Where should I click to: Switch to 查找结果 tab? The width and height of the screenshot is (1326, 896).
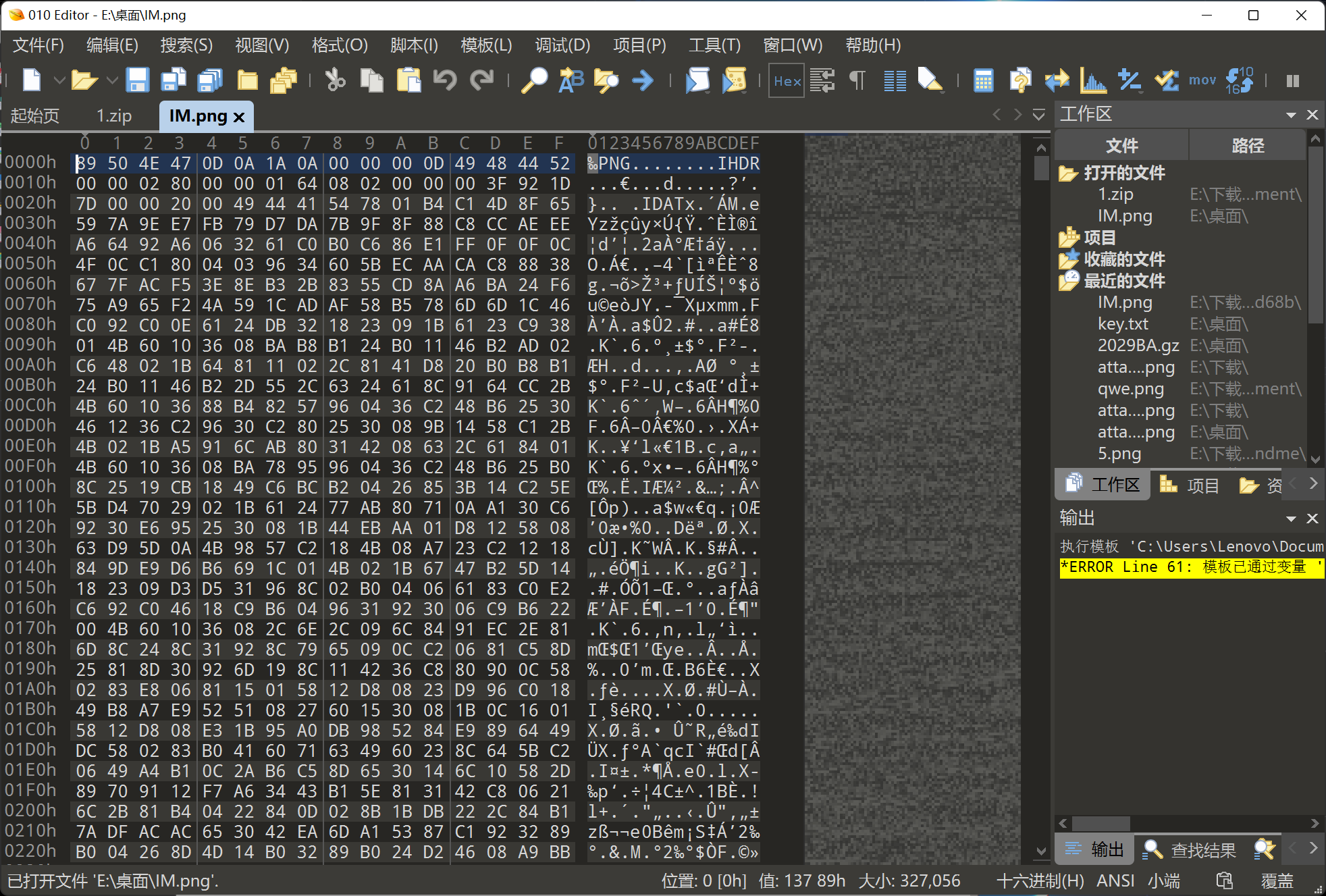[x=1190, y=850]
